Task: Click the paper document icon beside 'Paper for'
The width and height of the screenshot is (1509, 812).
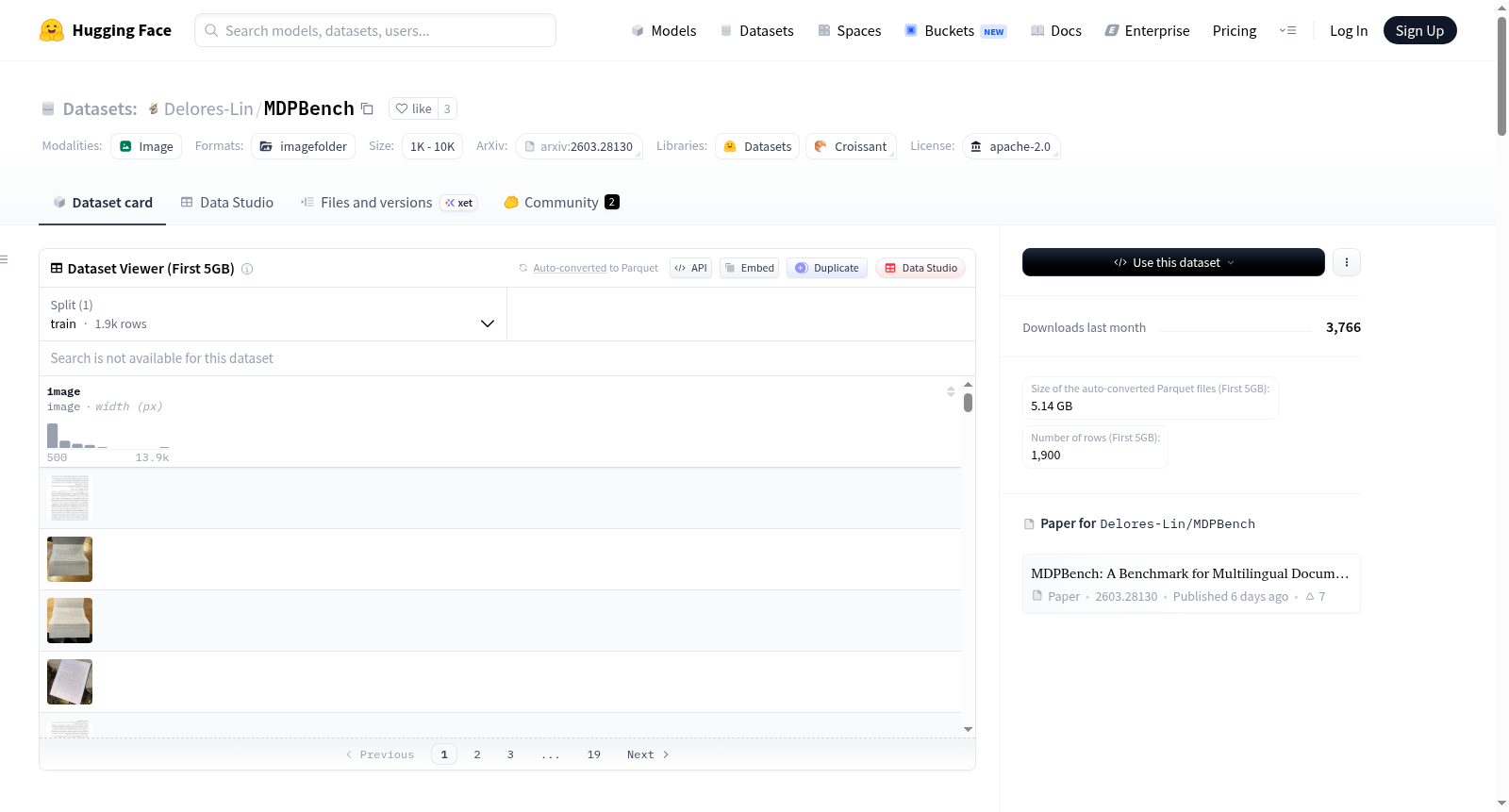Action: pyautogui.click(x=1029, y=524)
